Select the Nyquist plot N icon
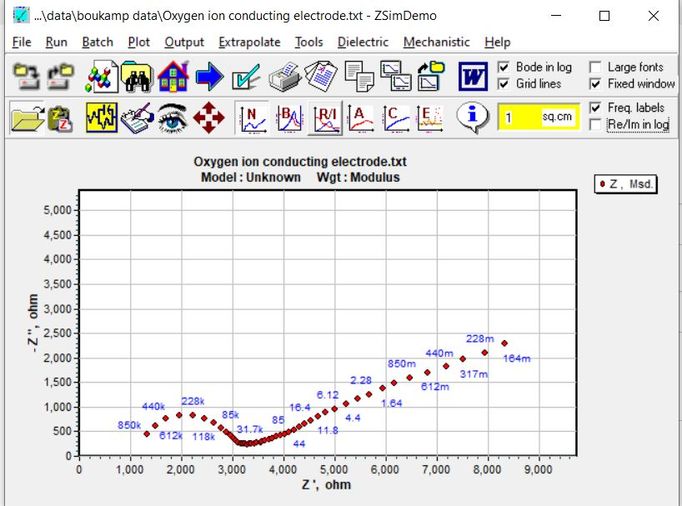The height and width of the screenshot is (506, 682). [x=253, y=118]
